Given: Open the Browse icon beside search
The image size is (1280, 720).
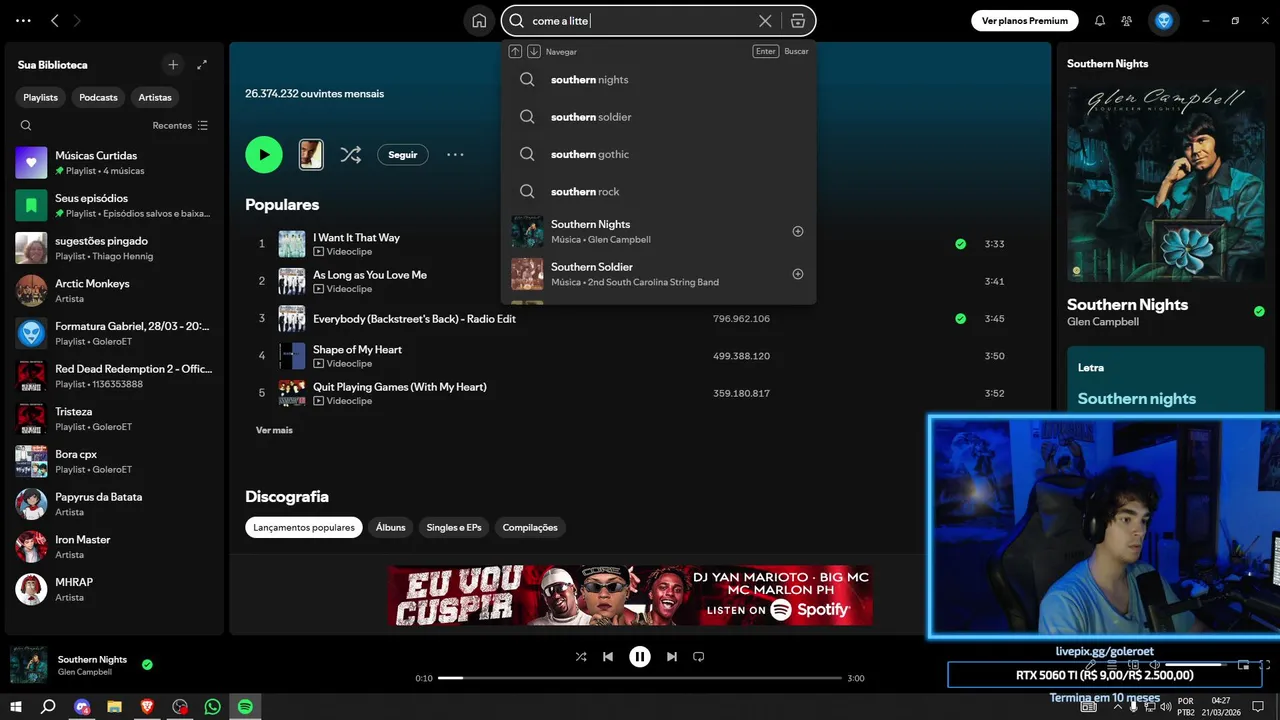Looking at the screenshot, I should [797, 21].
